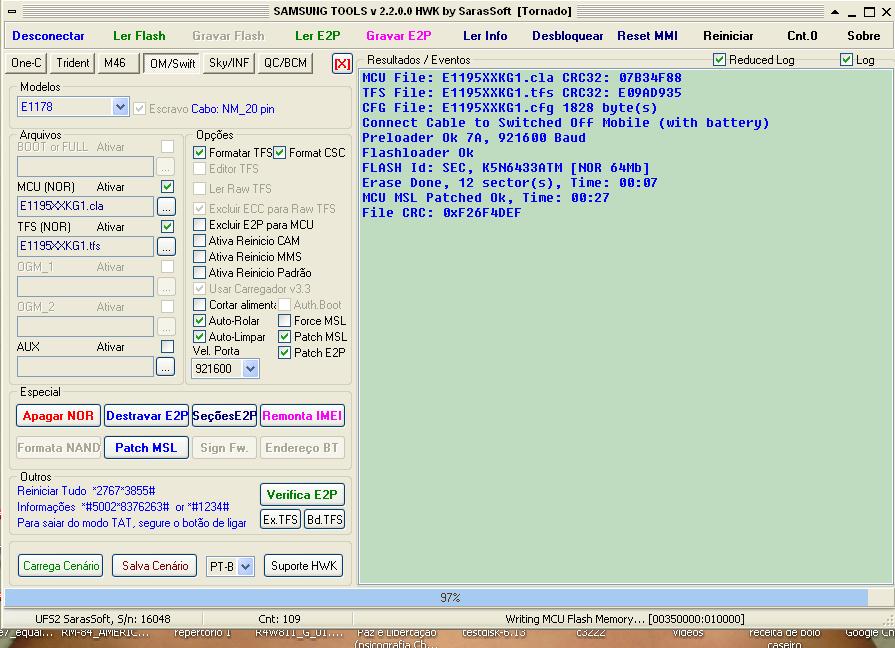Click the SeçõesE2P button

click(x=224, y=416)
